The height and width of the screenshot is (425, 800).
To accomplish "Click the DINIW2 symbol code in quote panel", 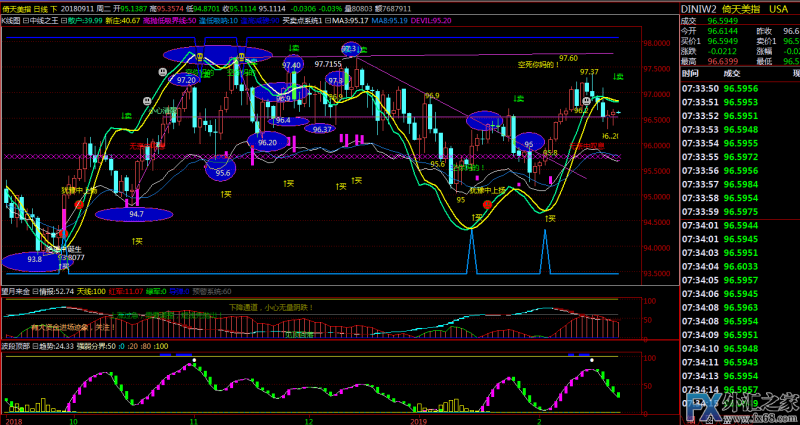I will [698, 9].
